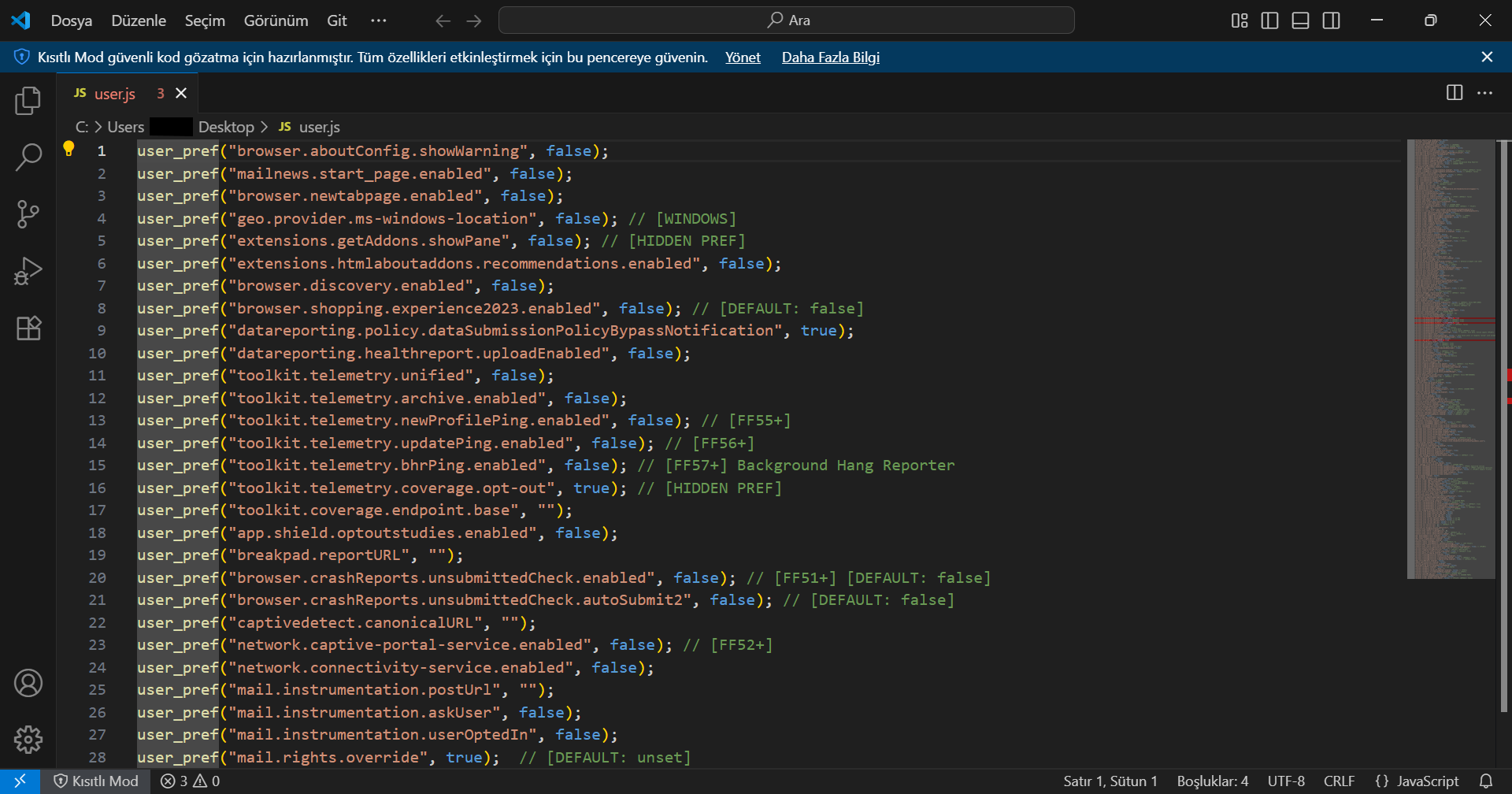Click Satır 1, Sütun 1 in status bar
The height and width of the screenshot is (794, 1512).
click(x=1110, y=781)
